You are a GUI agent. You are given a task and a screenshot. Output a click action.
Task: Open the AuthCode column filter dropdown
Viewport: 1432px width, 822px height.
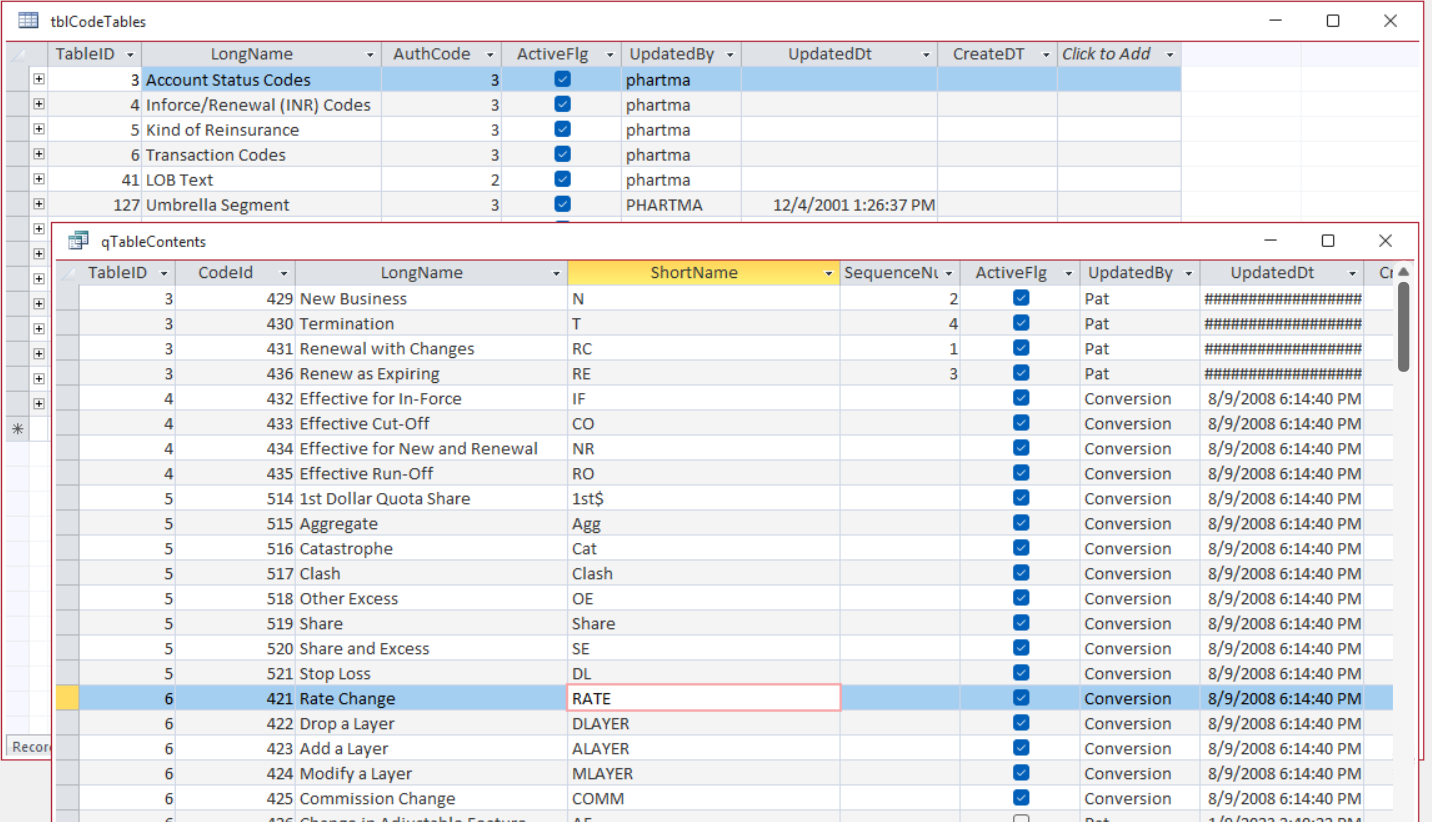click(490, 55)
